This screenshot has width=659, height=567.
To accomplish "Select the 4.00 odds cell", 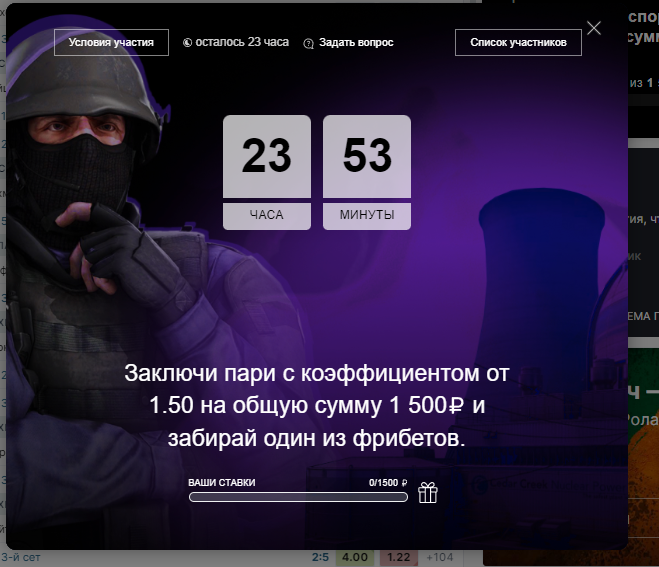I will point(355,557).
